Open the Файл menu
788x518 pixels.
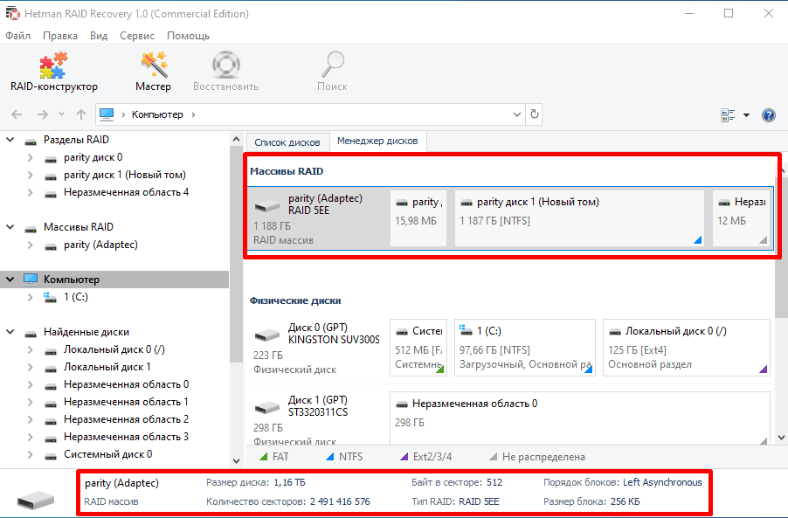point(18,36)
